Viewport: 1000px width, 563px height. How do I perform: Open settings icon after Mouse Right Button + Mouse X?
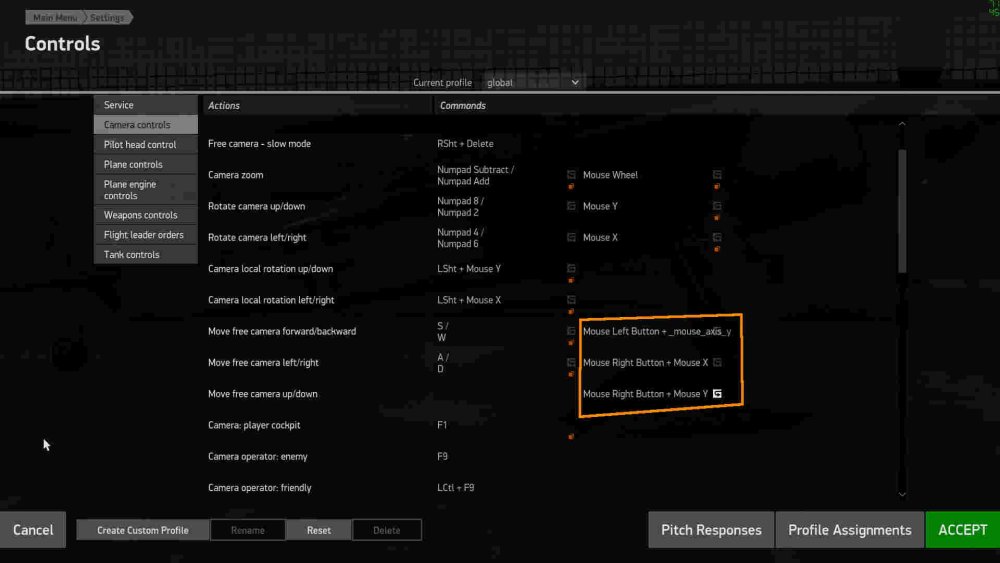point(717,362)
